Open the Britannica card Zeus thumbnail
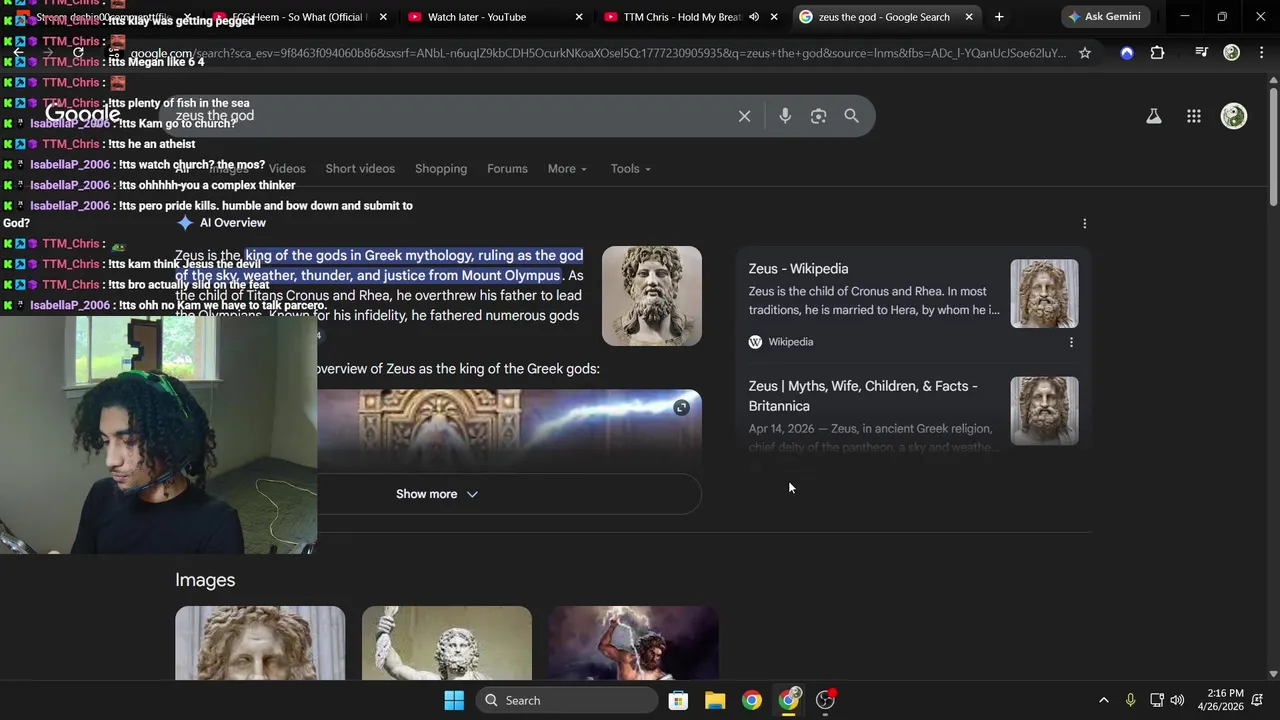1280x720 pixels. (1044, 411)
